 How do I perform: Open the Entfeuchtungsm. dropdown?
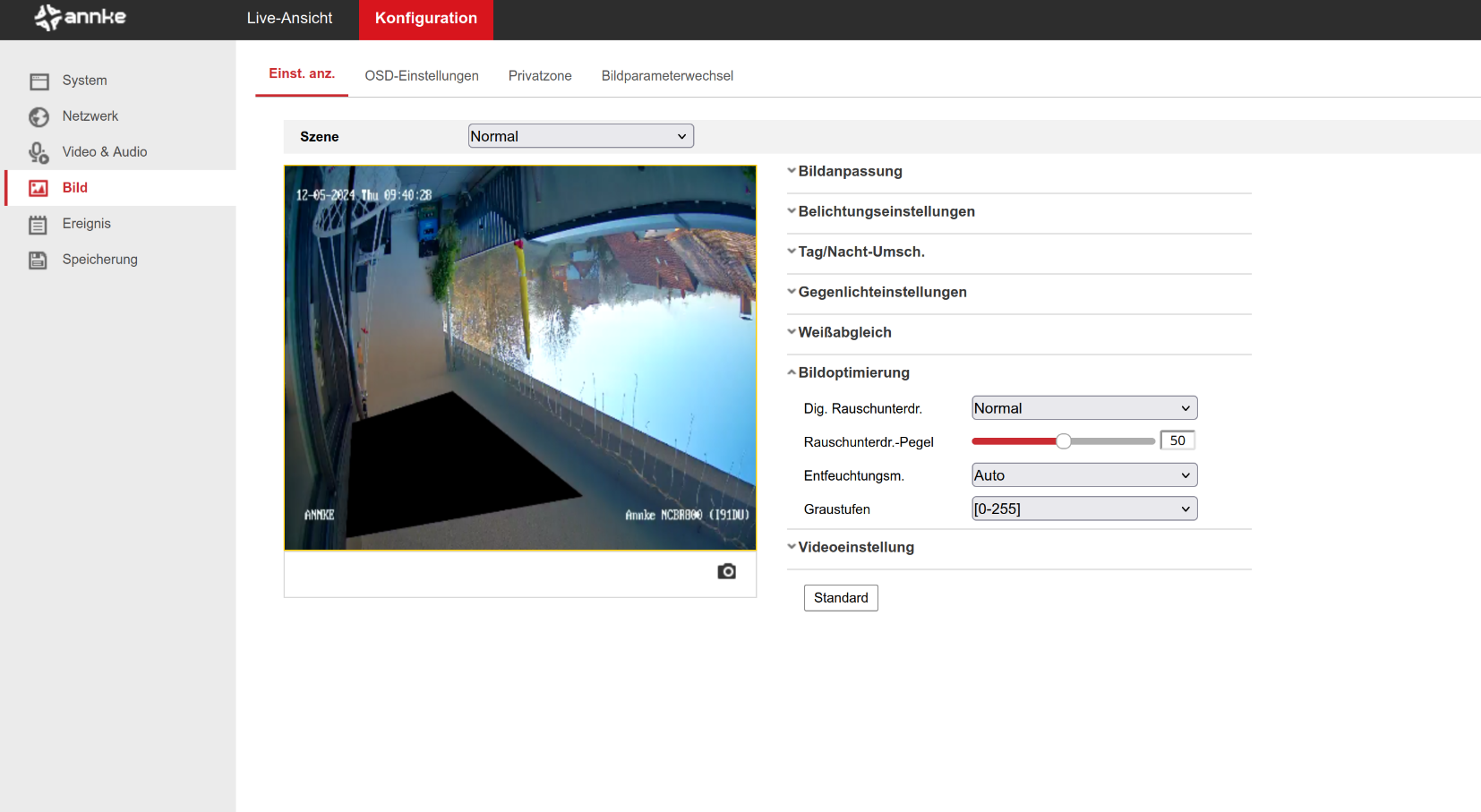point(1083,475)
